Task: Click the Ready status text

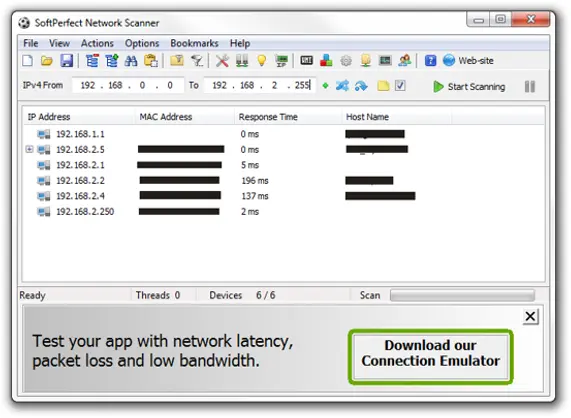Action: (x=32, y=295)
